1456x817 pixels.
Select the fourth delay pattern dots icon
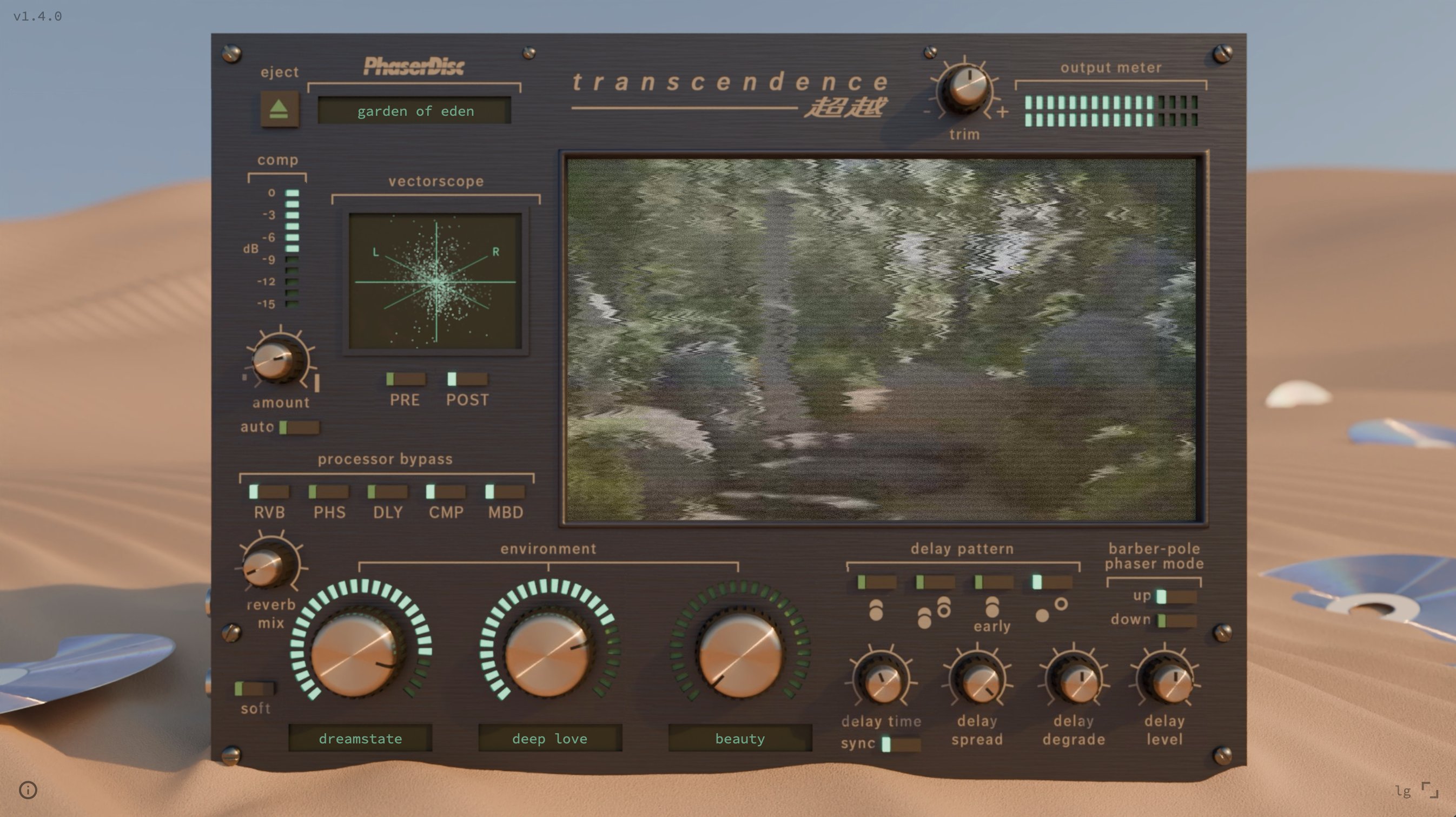(1051, 609)
